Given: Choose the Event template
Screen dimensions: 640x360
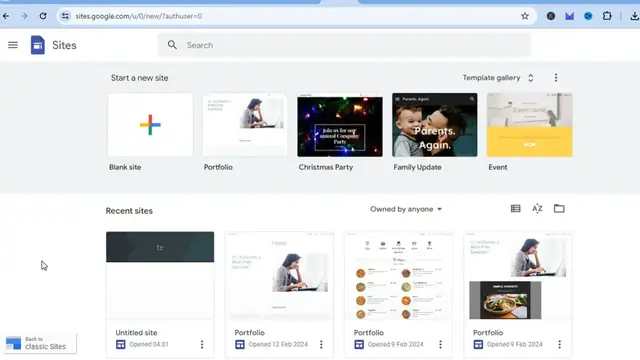Looking at the screenshot, I should pos(529,125).
